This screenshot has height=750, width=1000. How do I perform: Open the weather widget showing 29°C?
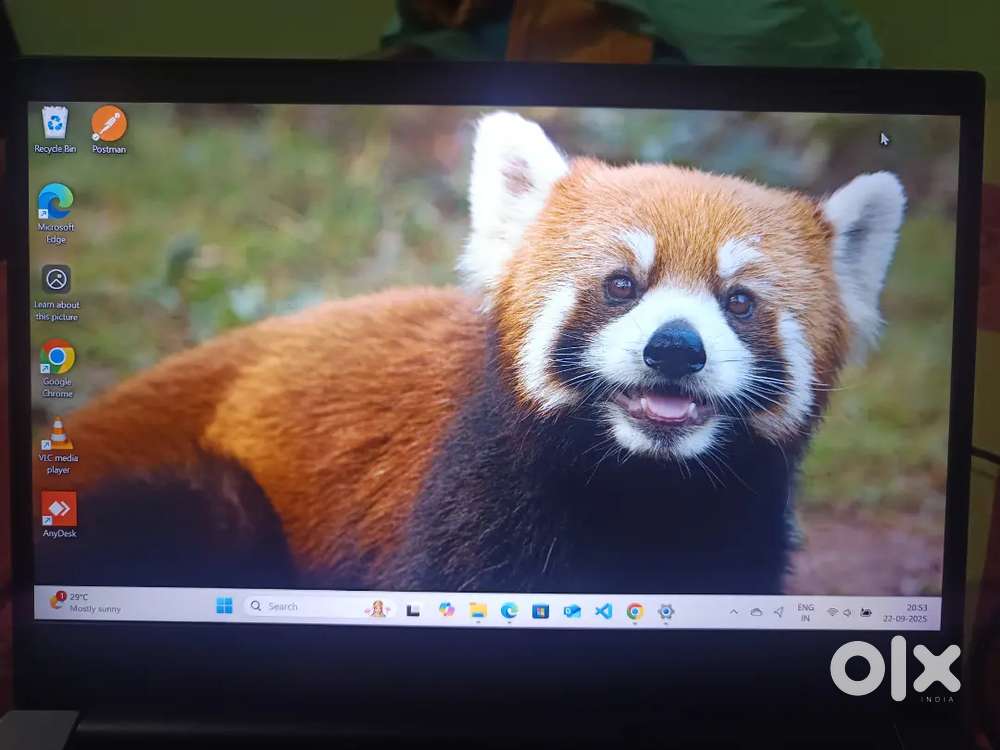85,602
